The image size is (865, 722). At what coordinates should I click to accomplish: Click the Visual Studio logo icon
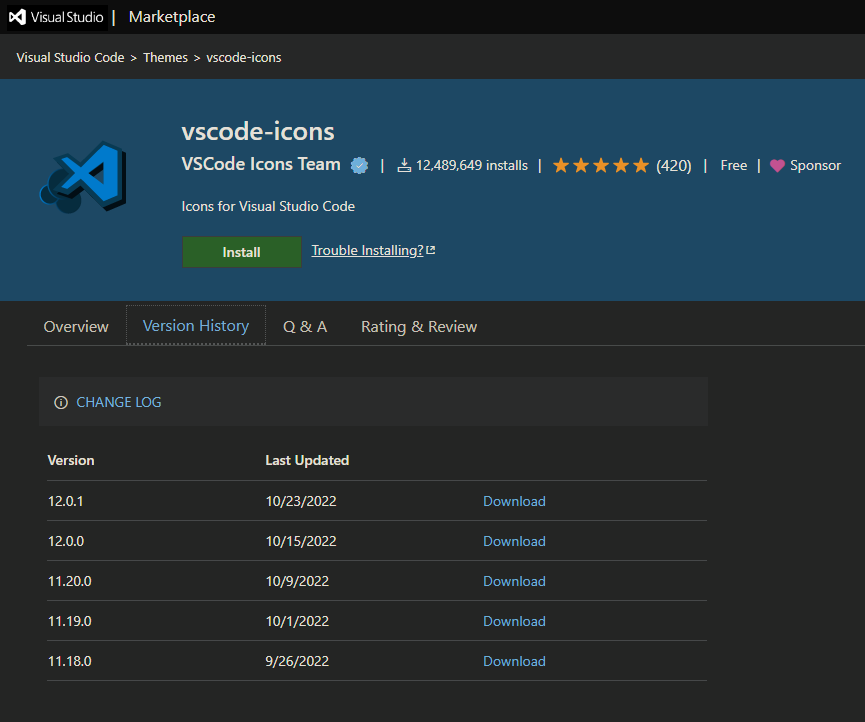click(18, 16)
